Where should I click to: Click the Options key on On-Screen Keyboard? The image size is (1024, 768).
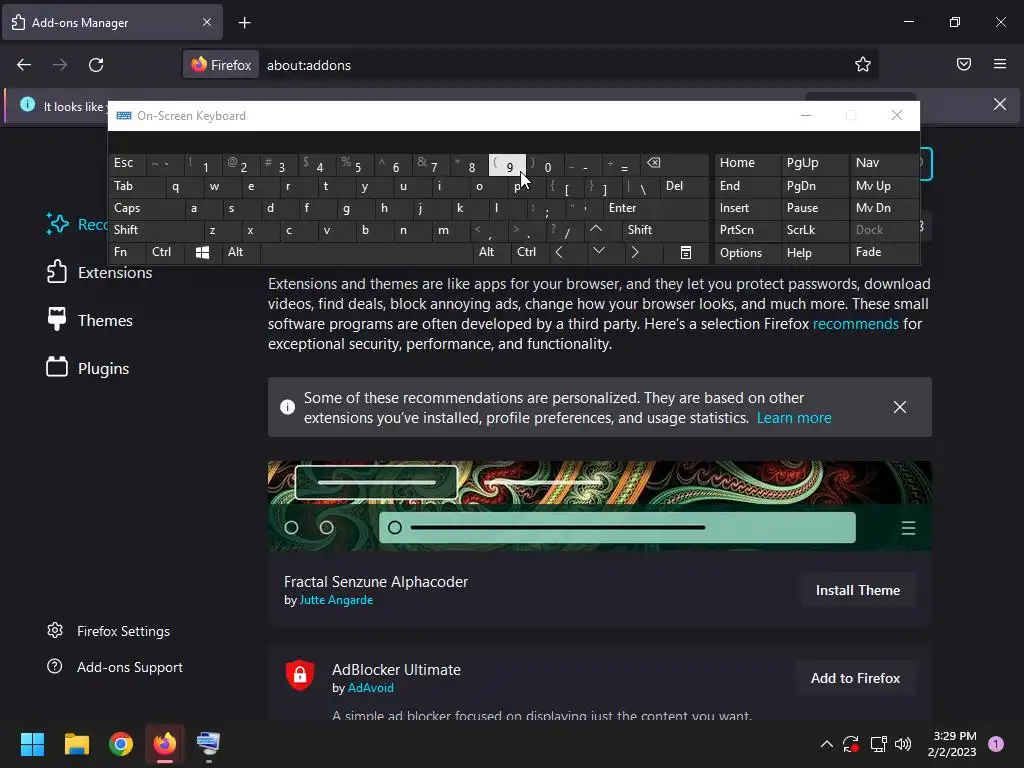[x=747, y=253]
